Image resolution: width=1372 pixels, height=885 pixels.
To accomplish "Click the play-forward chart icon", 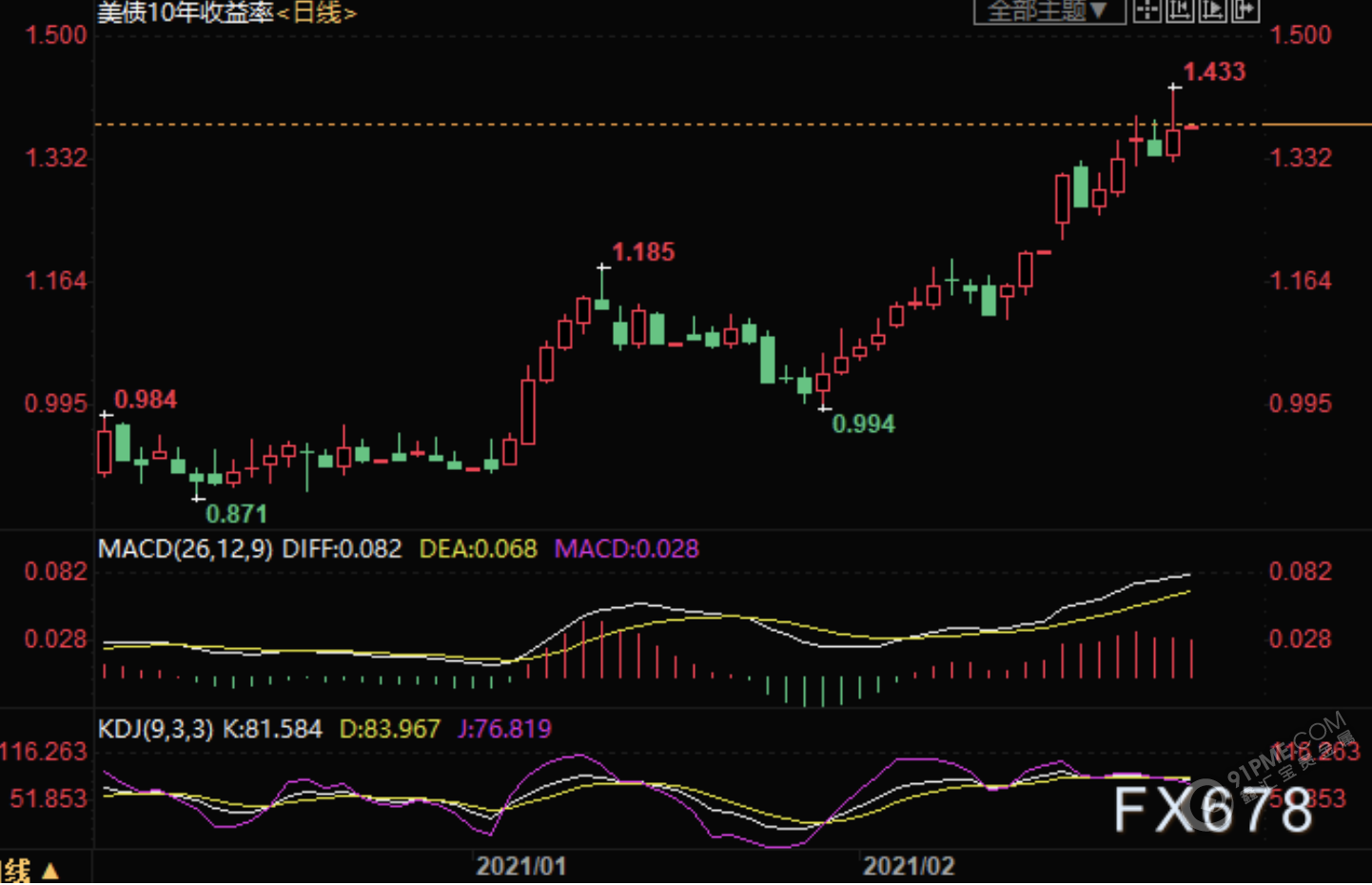I will click(x=1212, y=10).
